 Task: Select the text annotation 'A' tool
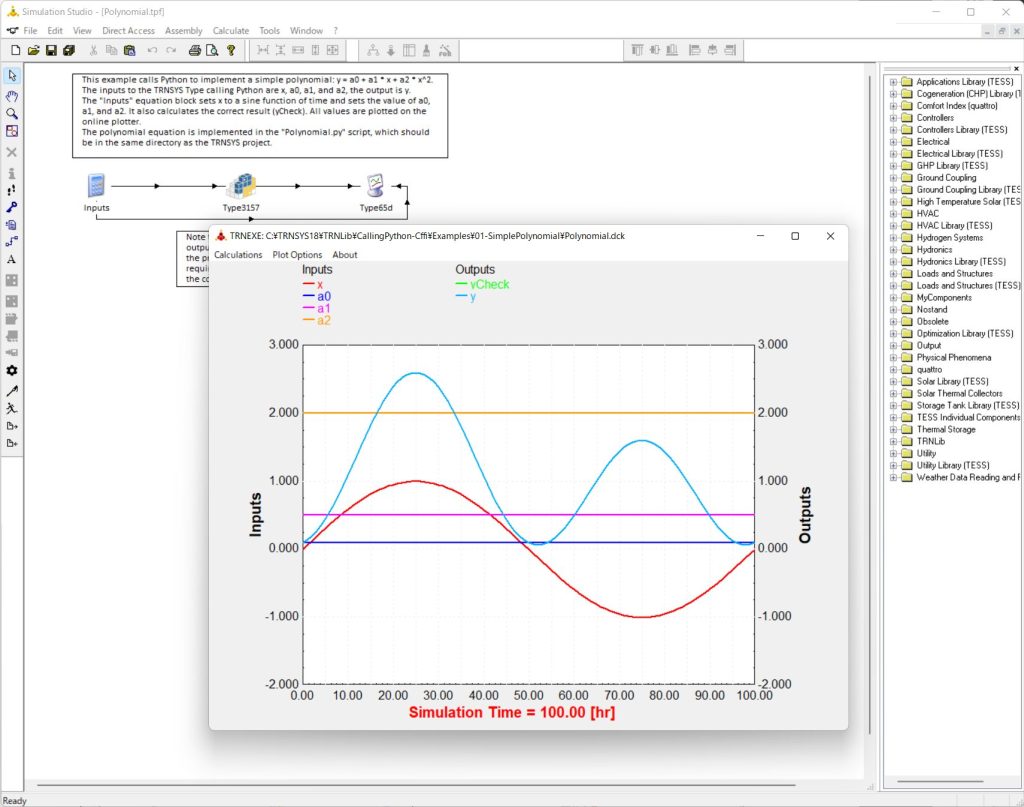(12, 260)
